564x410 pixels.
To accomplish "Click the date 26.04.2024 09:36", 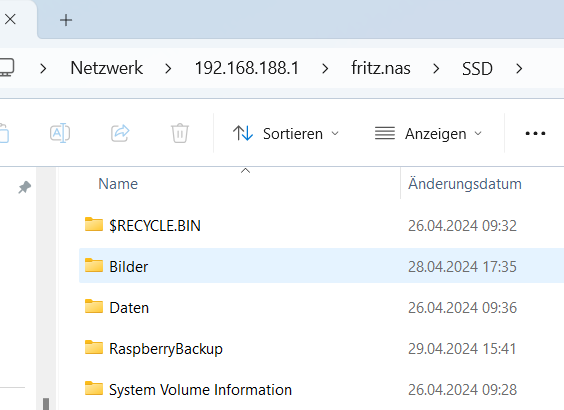I will [462, 308].
